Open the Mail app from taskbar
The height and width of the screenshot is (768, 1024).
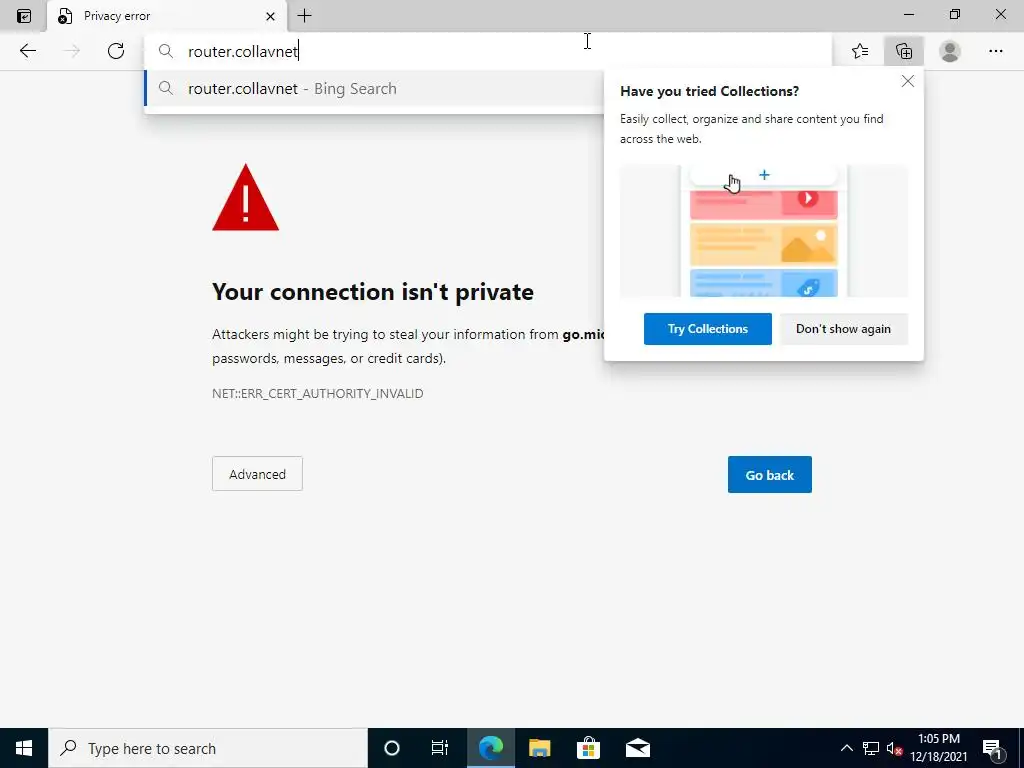click(637, 748)
